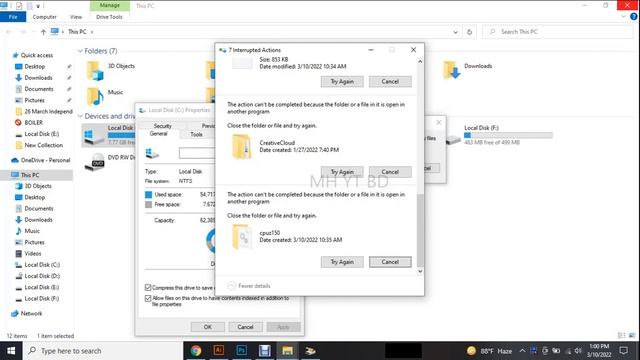Click the taskbar clock showing 1:00 PM
The image size is (640, 360).
point(599,351)
